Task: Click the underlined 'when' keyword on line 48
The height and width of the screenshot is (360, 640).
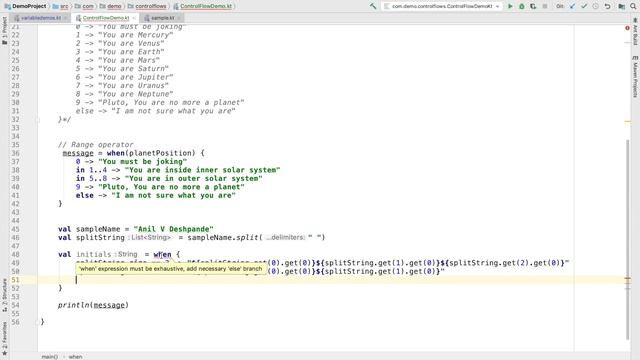Action: coord(162,254)
